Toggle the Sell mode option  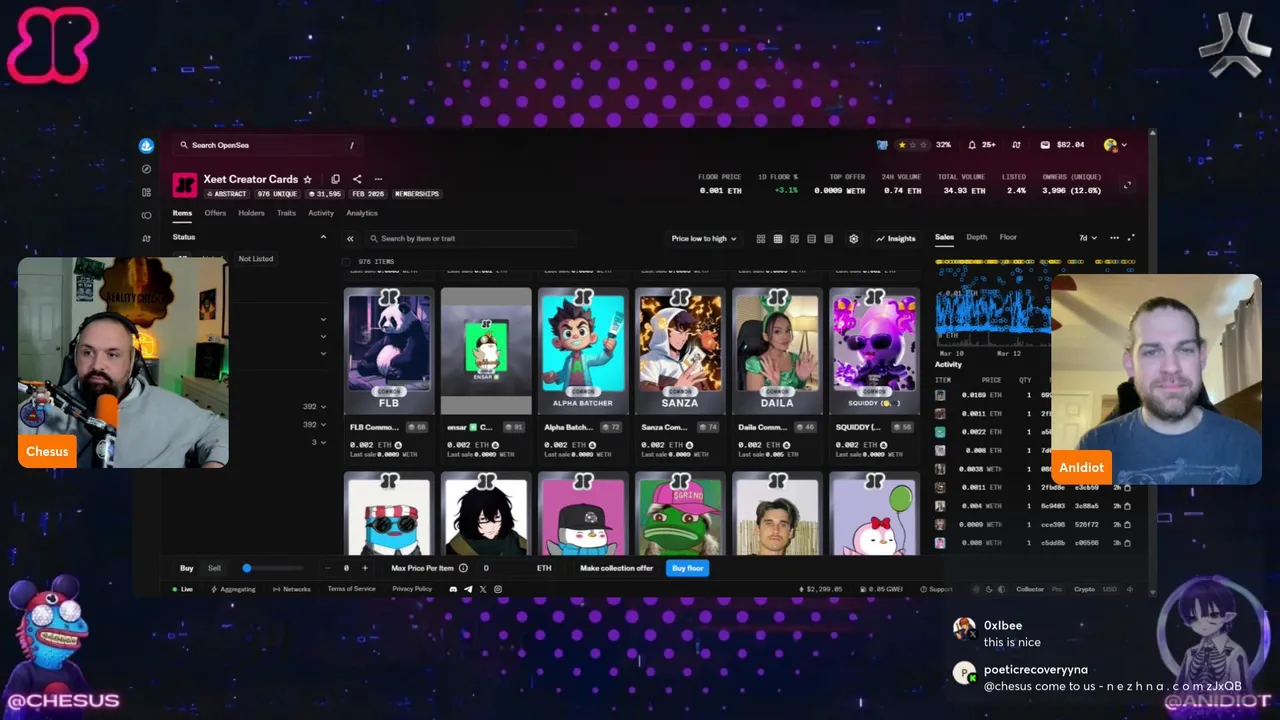pyautogui.click(x=214, y=568)
